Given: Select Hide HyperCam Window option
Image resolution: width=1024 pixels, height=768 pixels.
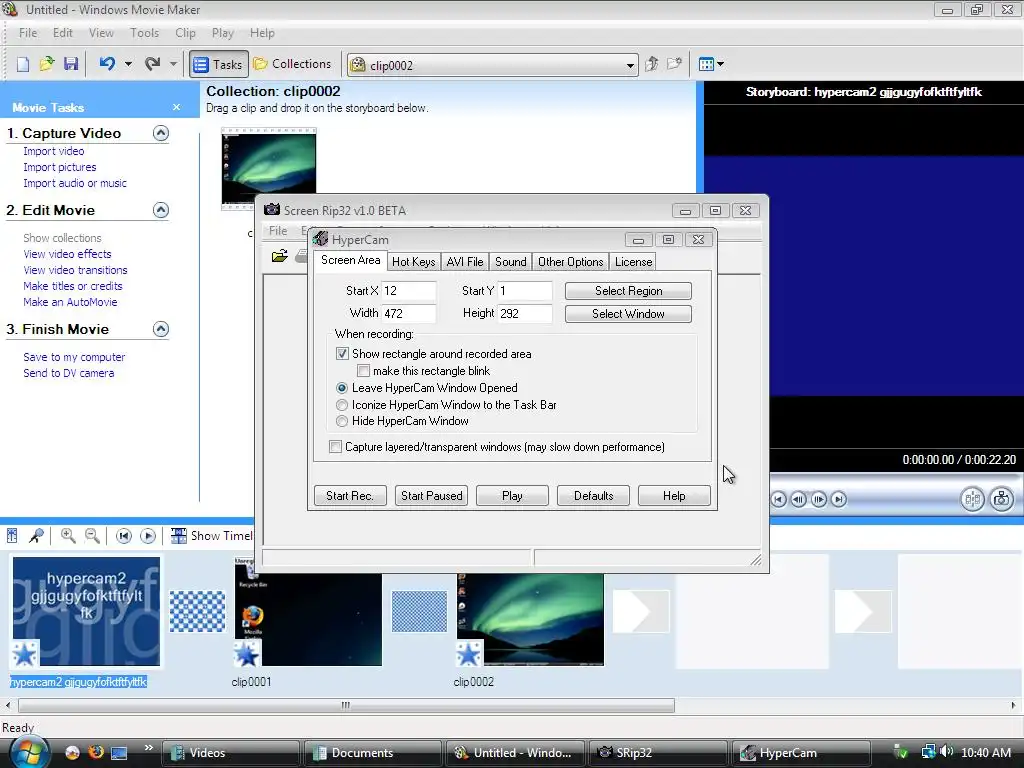Looking at the screenshot, I should coord(342,421).
